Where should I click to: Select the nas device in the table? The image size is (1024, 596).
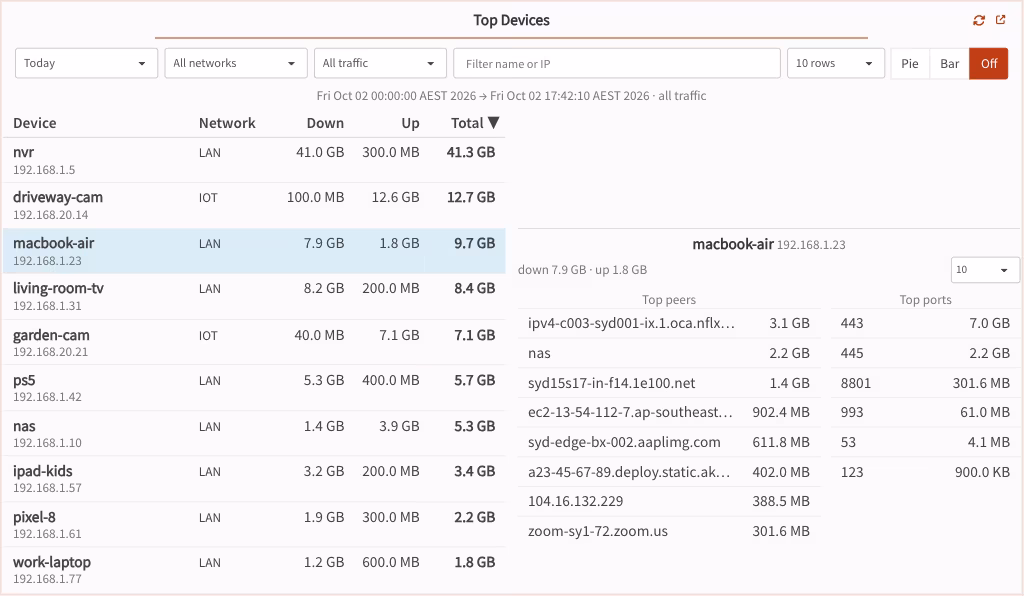pos(254,433)
